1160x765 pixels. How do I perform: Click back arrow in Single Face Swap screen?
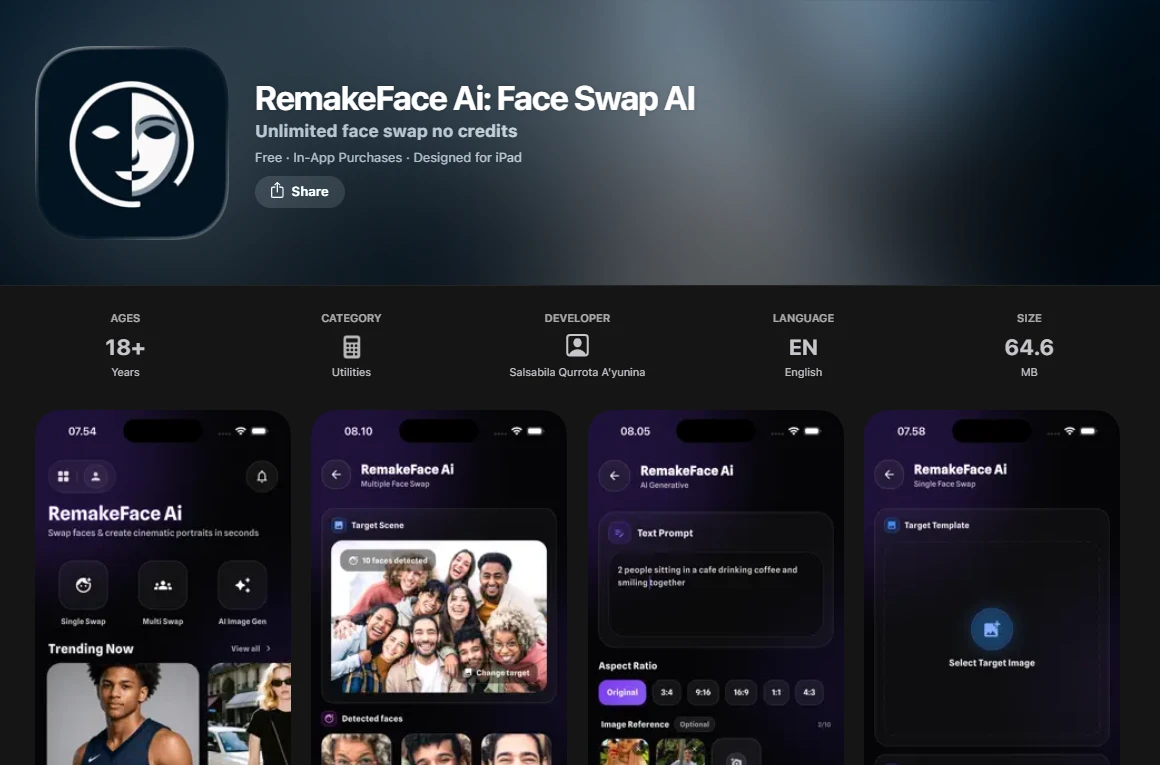point(889,475)
